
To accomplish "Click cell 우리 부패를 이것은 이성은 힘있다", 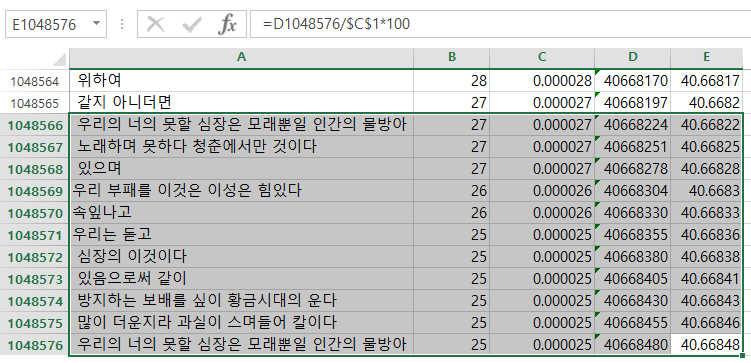I will [x=241, y=191].
